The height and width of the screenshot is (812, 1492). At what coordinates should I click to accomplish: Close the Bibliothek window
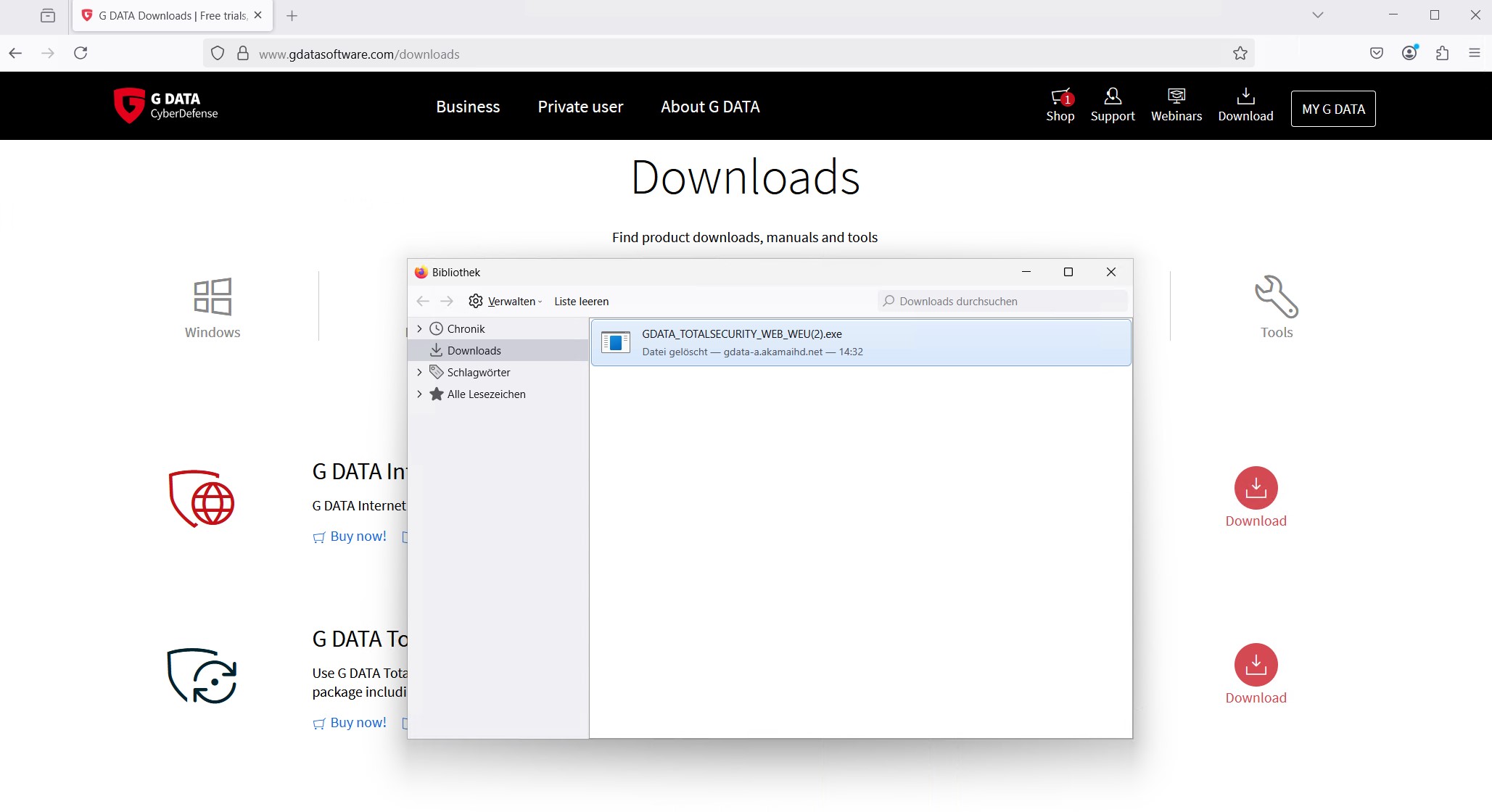click(x=1110, y=272)
